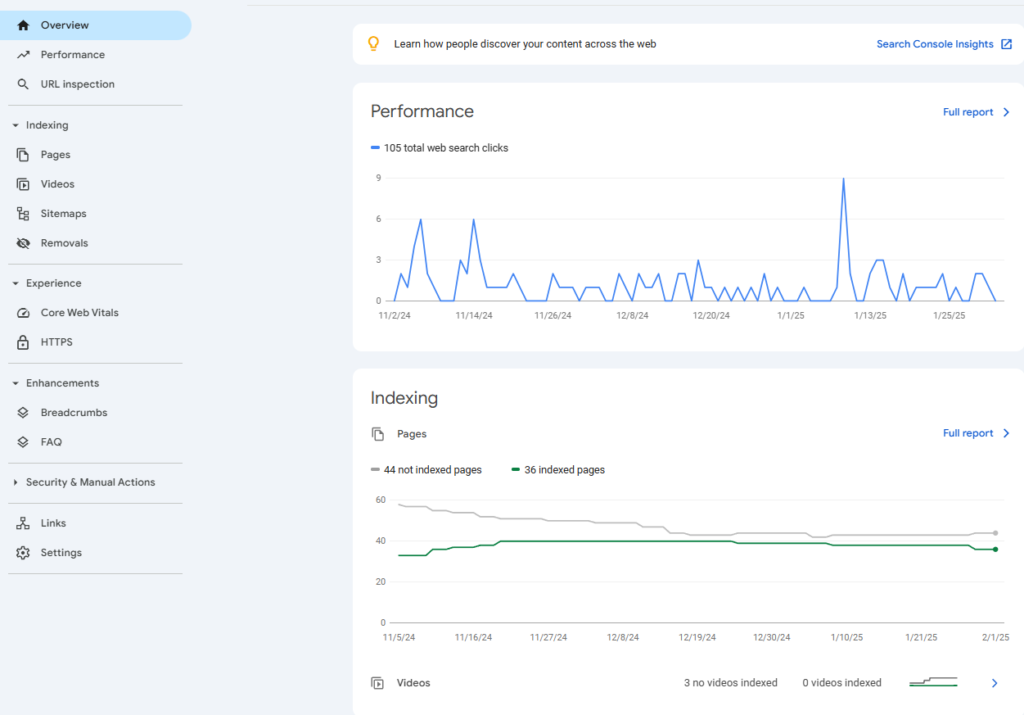Click the Overview home icon

tap(23, 25)
